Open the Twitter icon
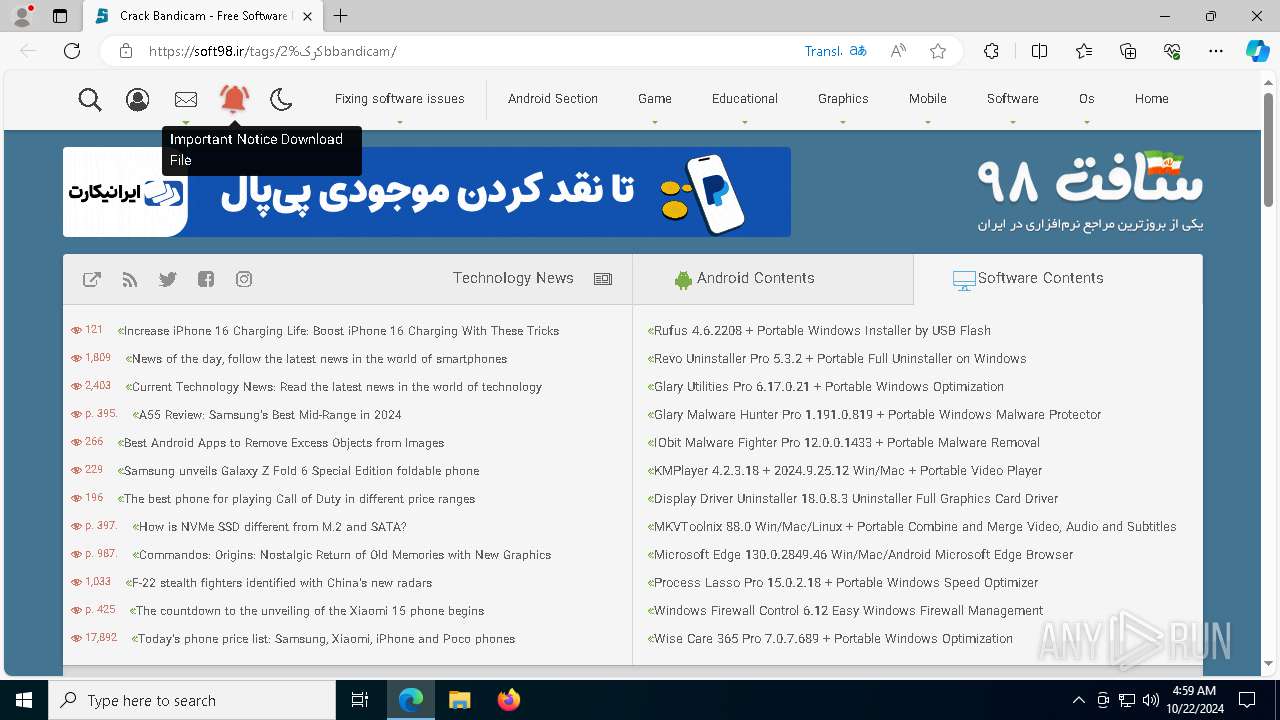The height and width of the screenshot is (720, 1280). pyautogui.click(x=168, y=279)
